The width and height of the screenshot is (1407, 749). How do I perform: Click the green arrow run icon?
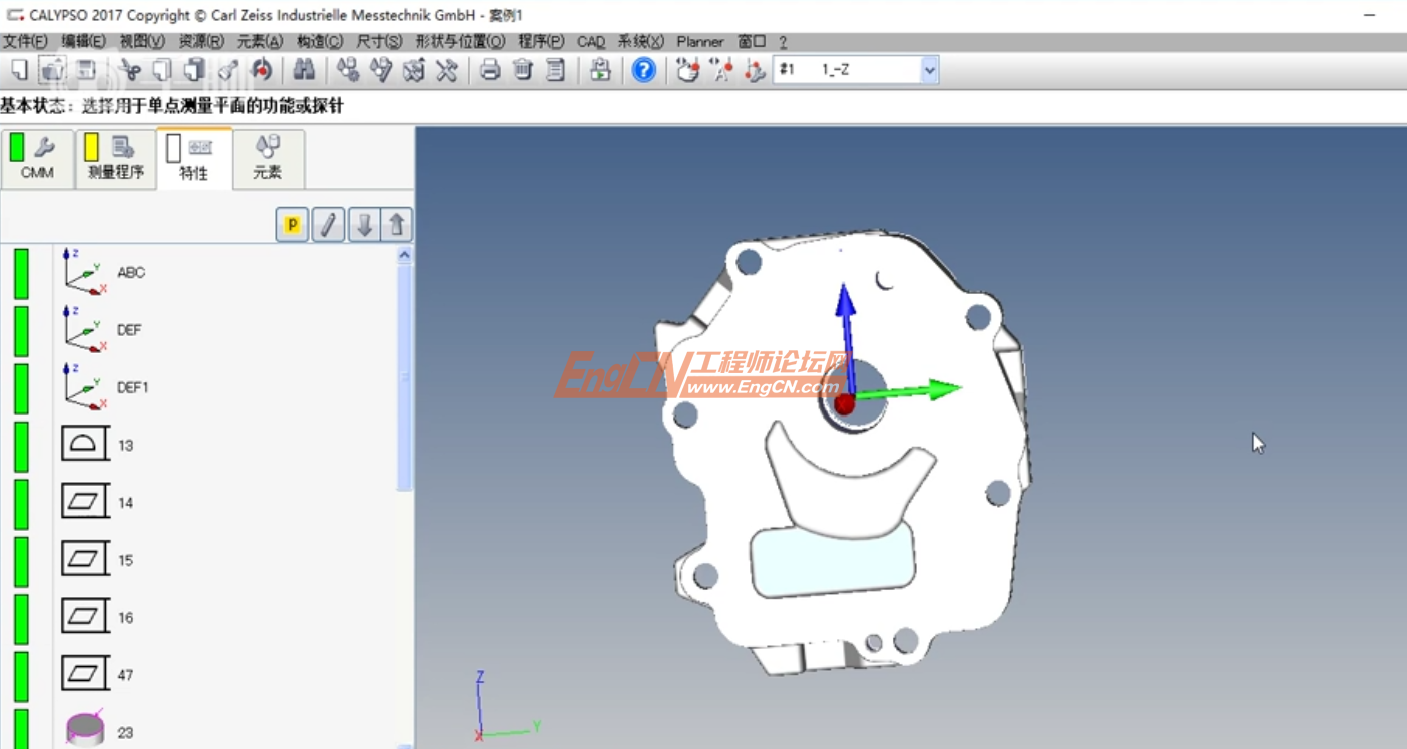click(x=600, y=70)
